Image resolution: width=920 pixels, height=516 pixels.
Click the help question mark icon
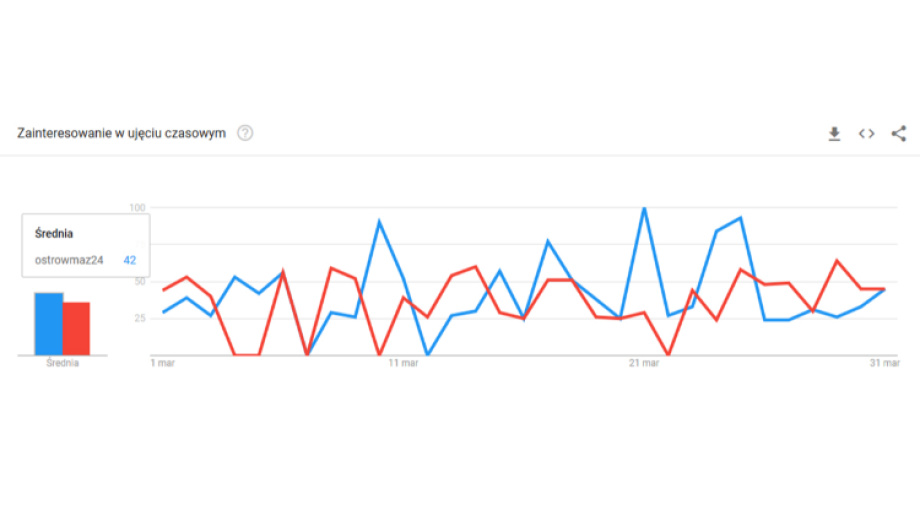[x=245, y=133]
